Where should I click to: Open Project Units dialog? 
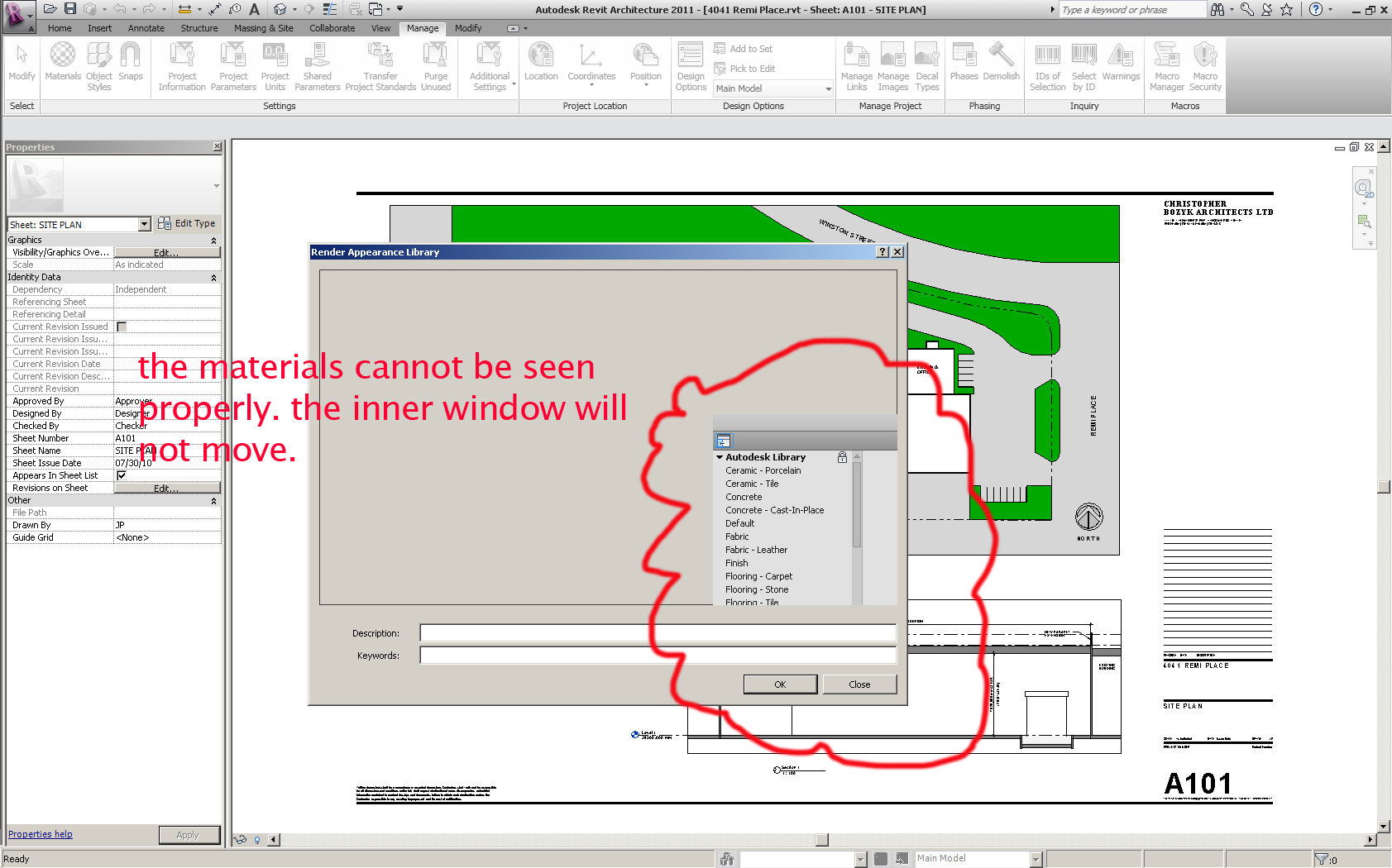(275, 67)
